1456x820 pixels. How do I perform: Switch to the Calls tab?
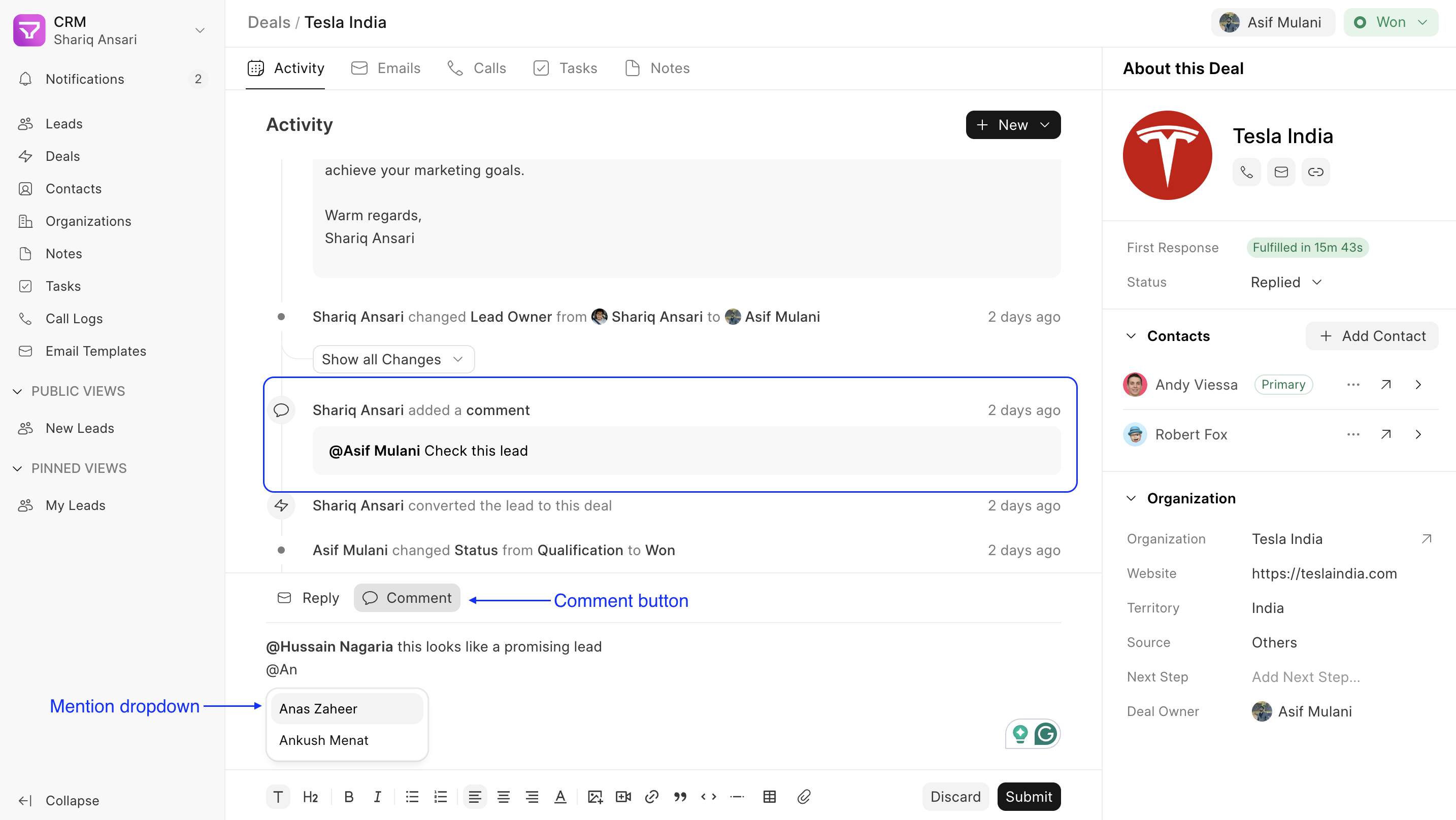coord(477,68)
